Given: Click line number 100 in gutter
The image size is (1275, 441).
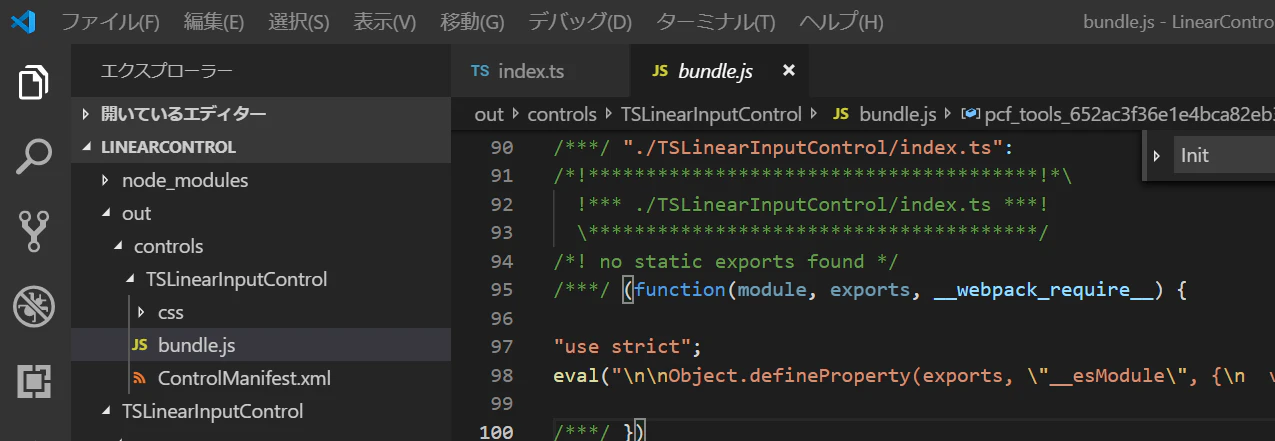Looking at the screenshot, I should (x=496, y=432).
